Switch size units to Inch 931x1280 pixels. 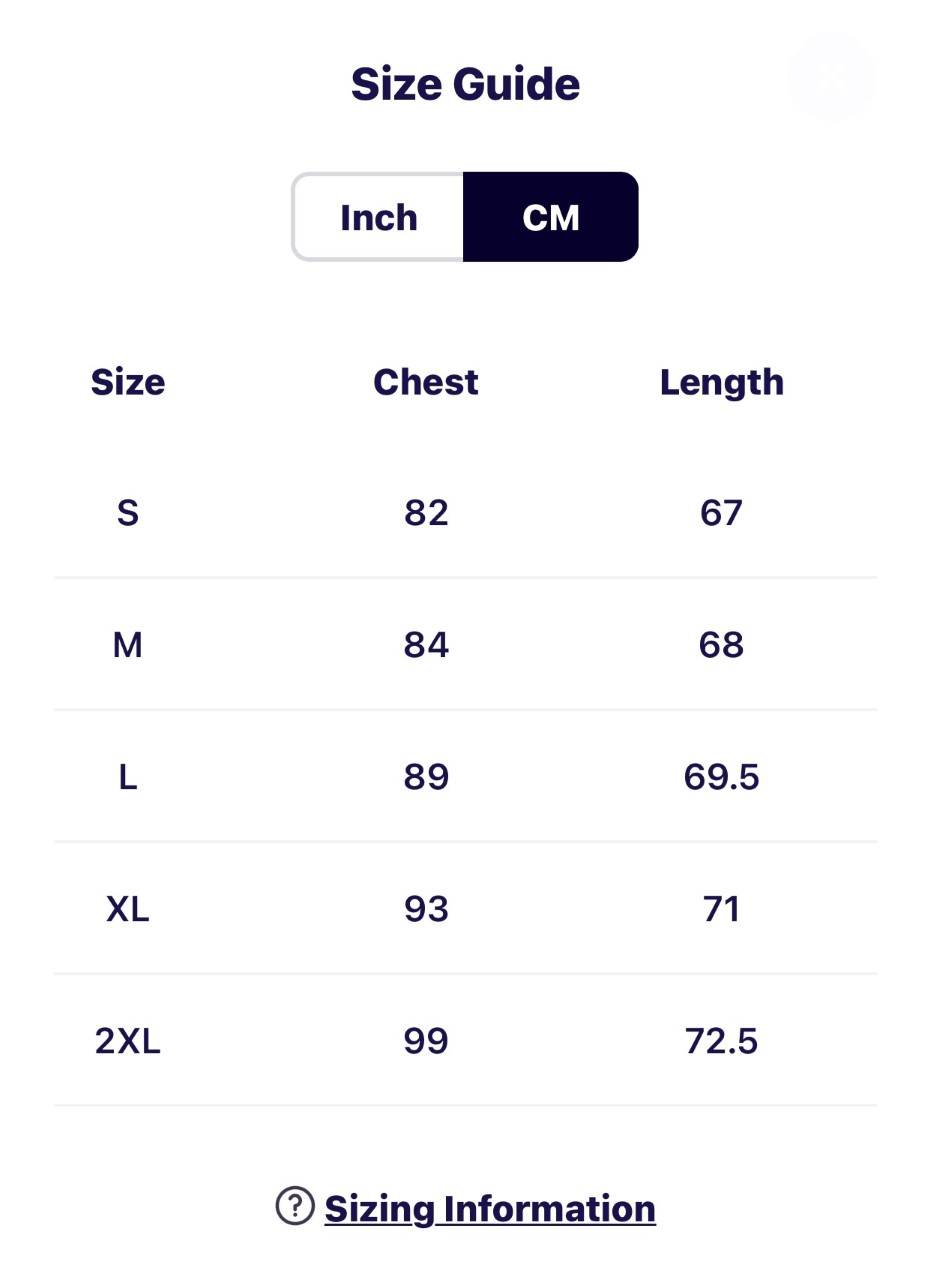(x=379, y=217)
